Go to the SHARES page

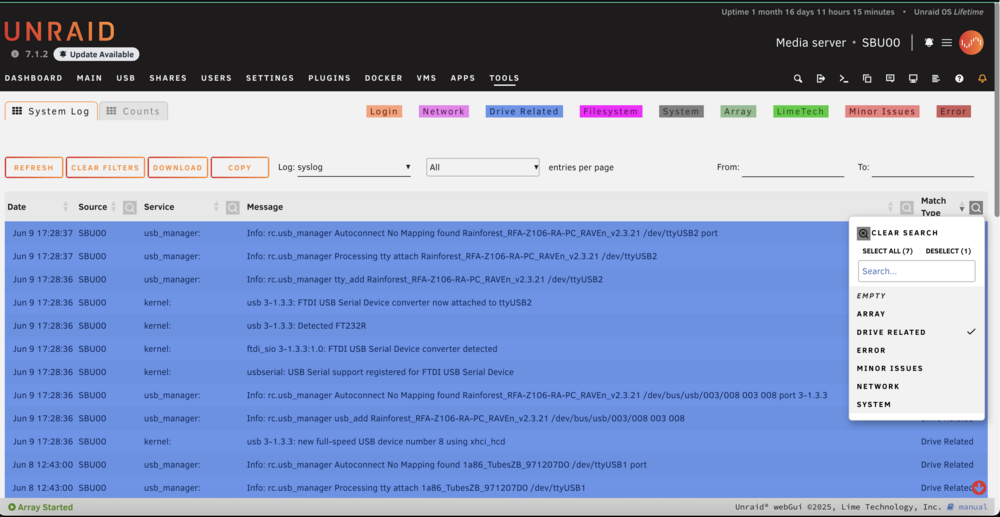point(168,78)
